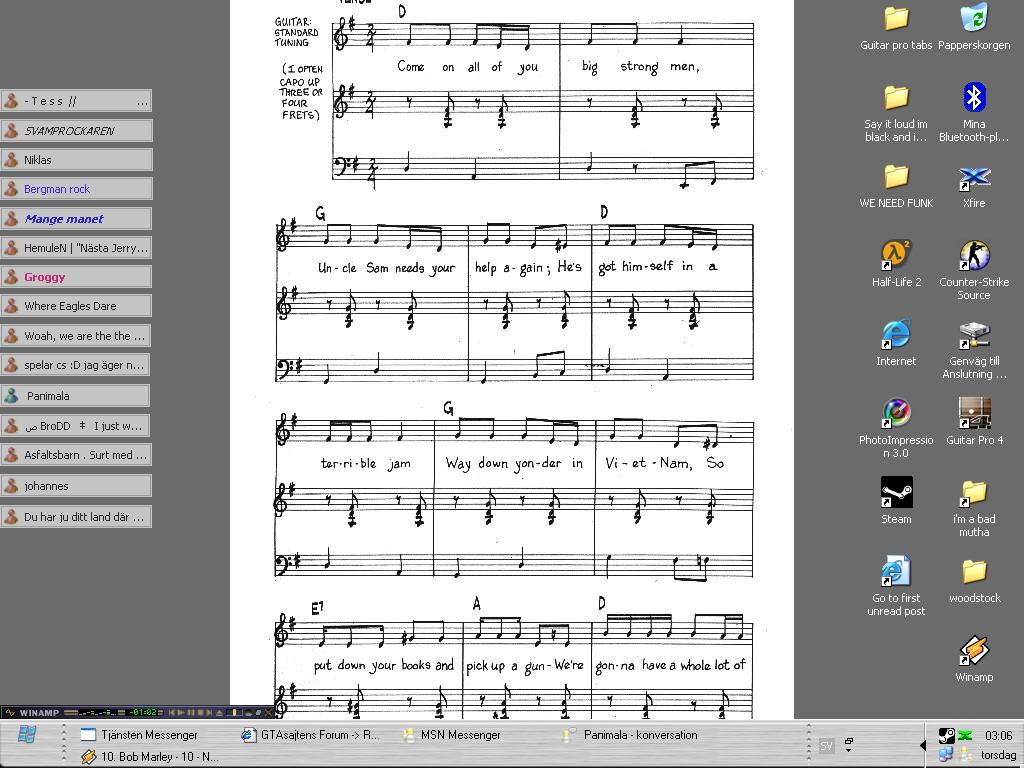
Task: Click the MSN Messenger tray icon
Action: 965,755
